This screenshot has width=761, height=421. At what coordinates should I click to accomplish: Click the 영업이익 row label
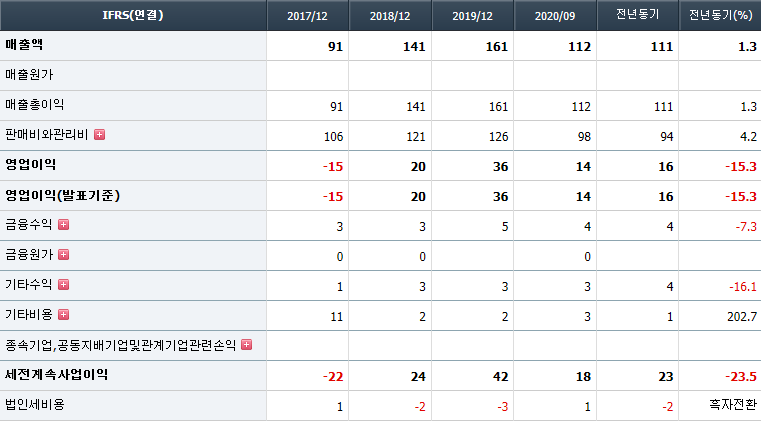point(30,165)
